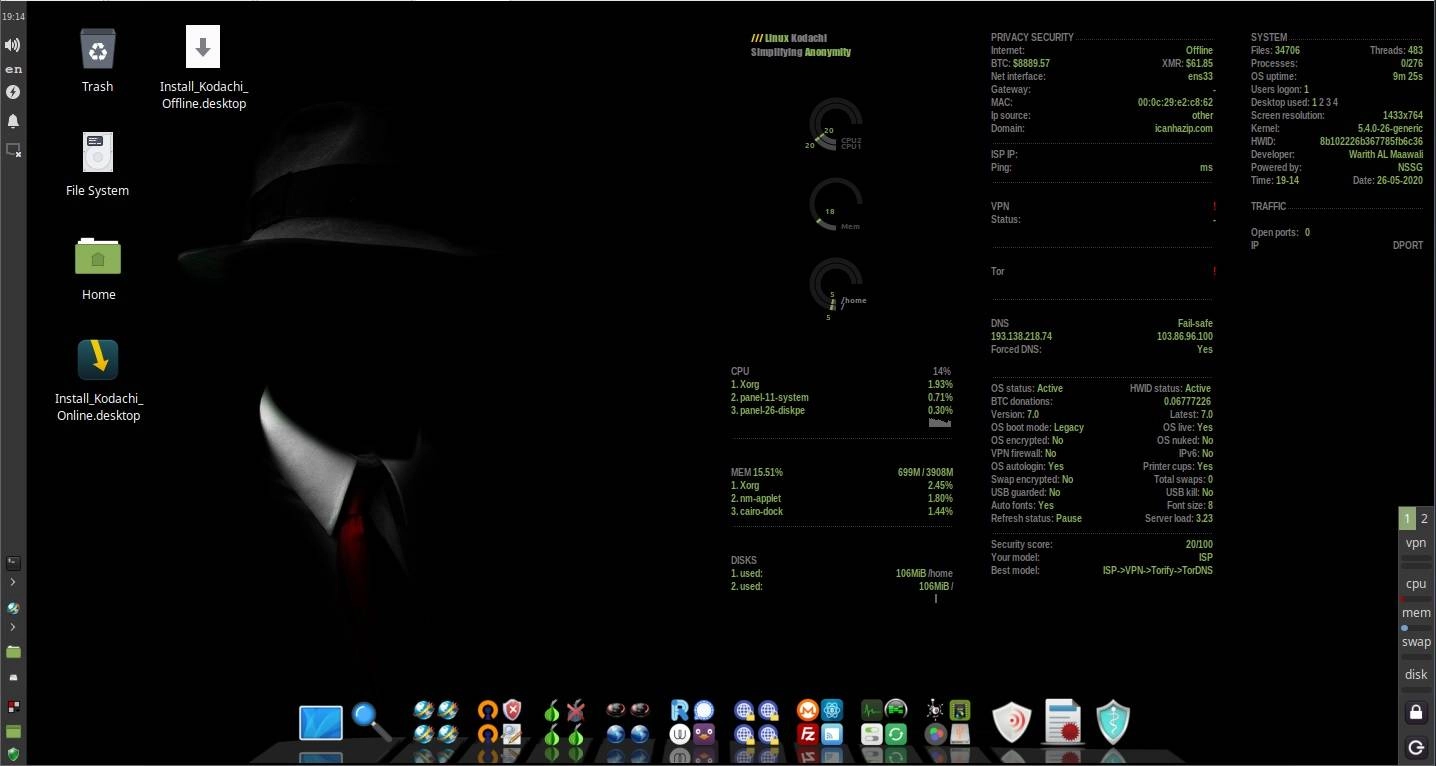This screenshot has width=1436, height=766.
Task: Open the File System desktop icon
Action: point(98,152)
